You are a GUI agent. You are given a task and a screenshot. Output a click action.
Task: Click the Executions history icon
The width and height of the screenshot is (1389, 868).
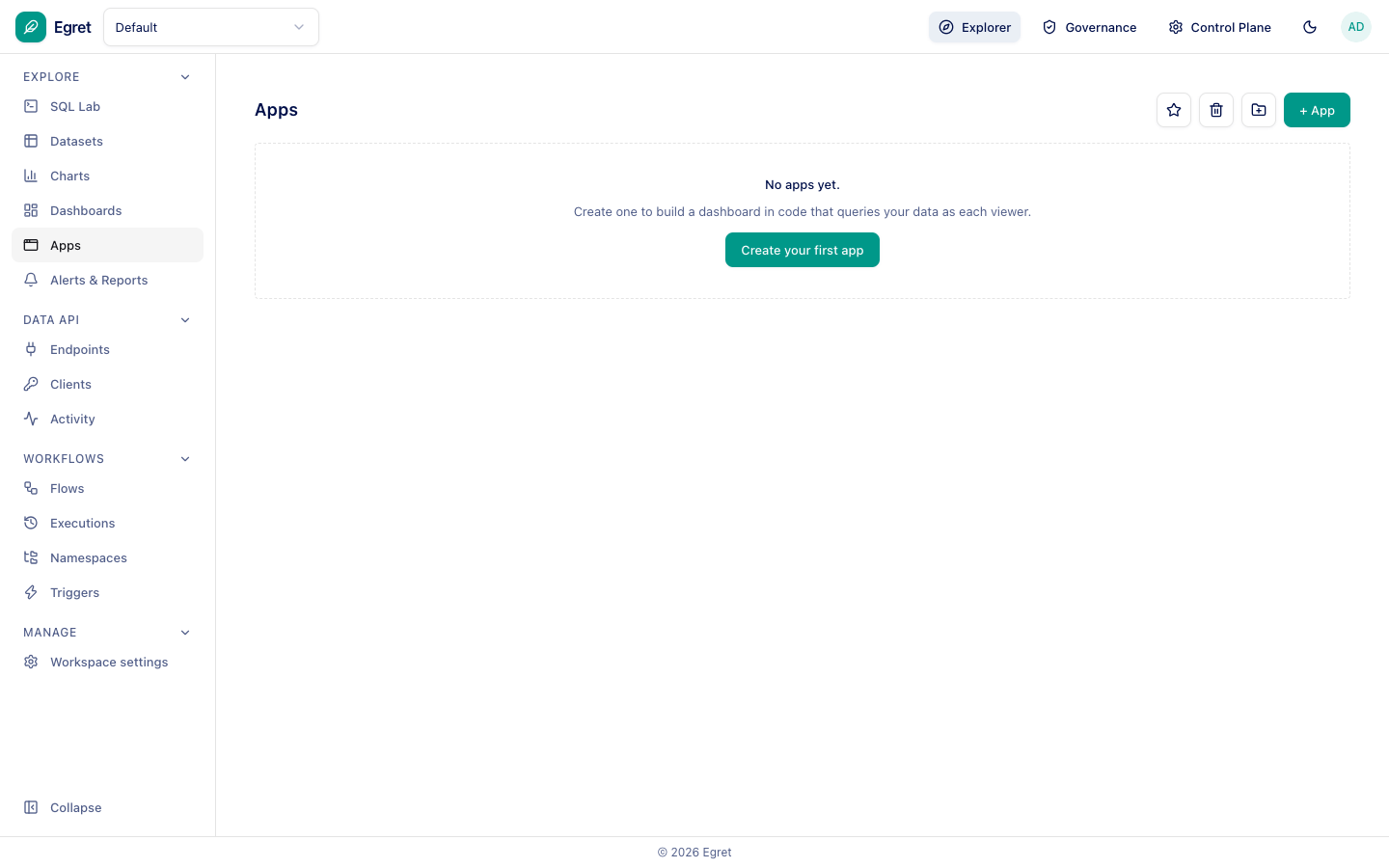click(31, 523)
